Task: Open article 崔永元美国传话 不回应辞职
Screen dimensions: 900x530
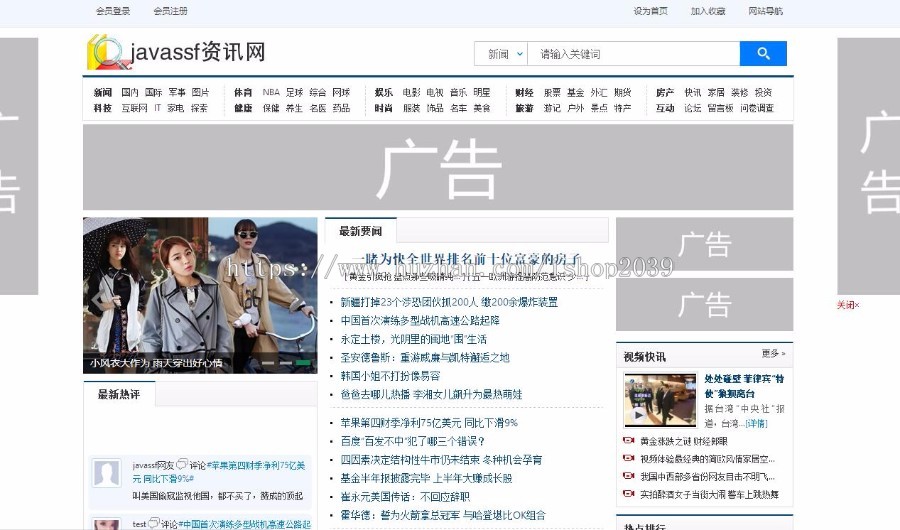Action: click(405, 496)
